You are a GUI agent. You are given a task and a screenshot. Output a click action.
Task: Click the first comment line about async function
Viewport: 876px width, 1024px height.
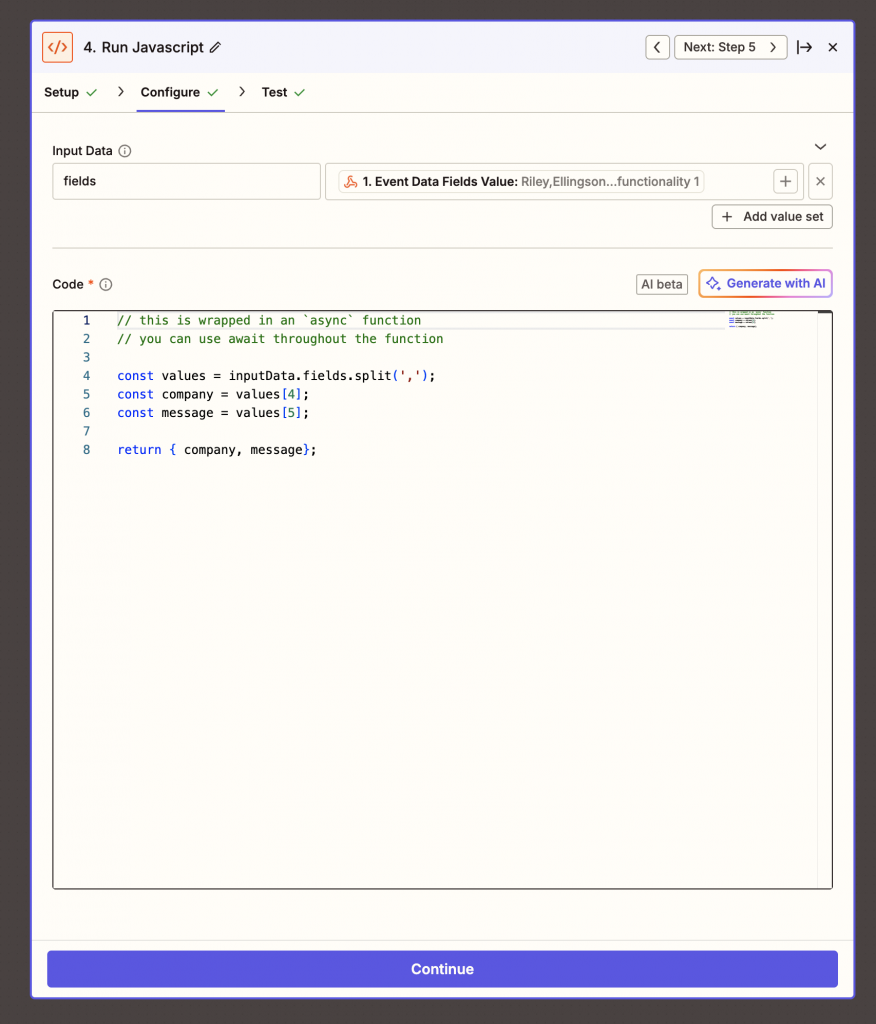[x=269, y=320]
